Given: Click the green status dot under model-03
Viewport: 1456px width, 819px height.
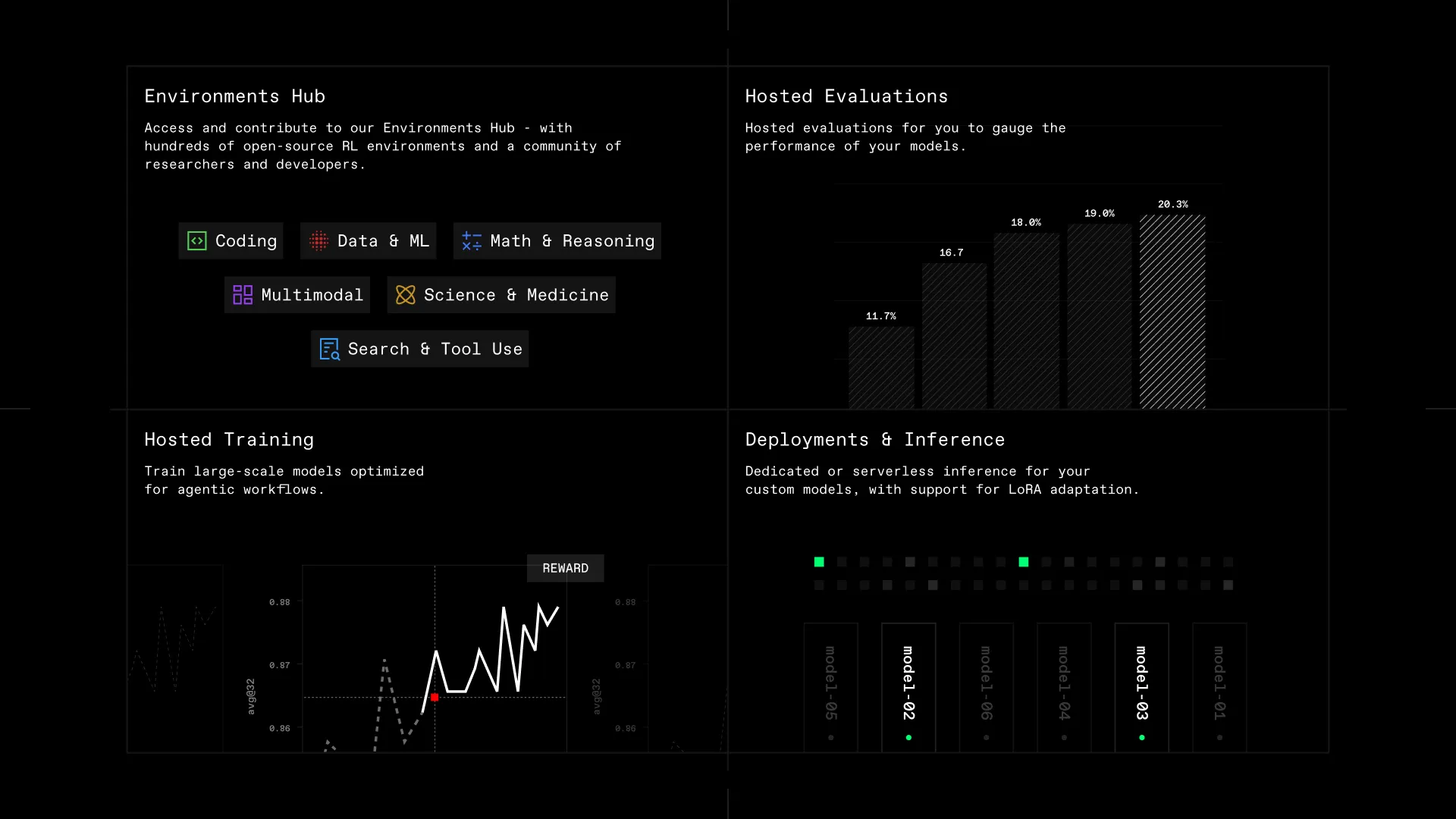Looking at the screenshot, I should [1142, 737].
